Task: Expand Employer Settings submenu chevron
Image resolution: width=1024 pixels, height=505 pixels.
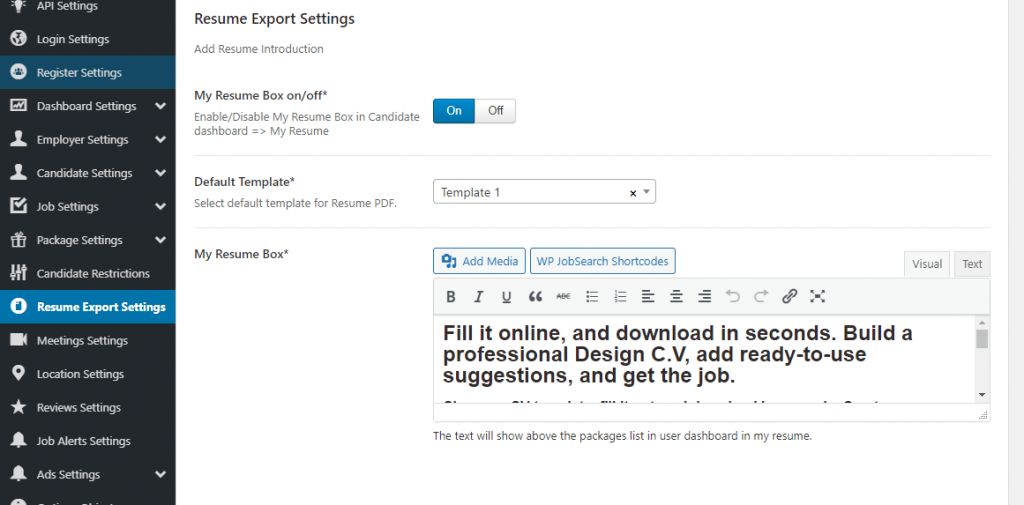Action: point(161,139)
